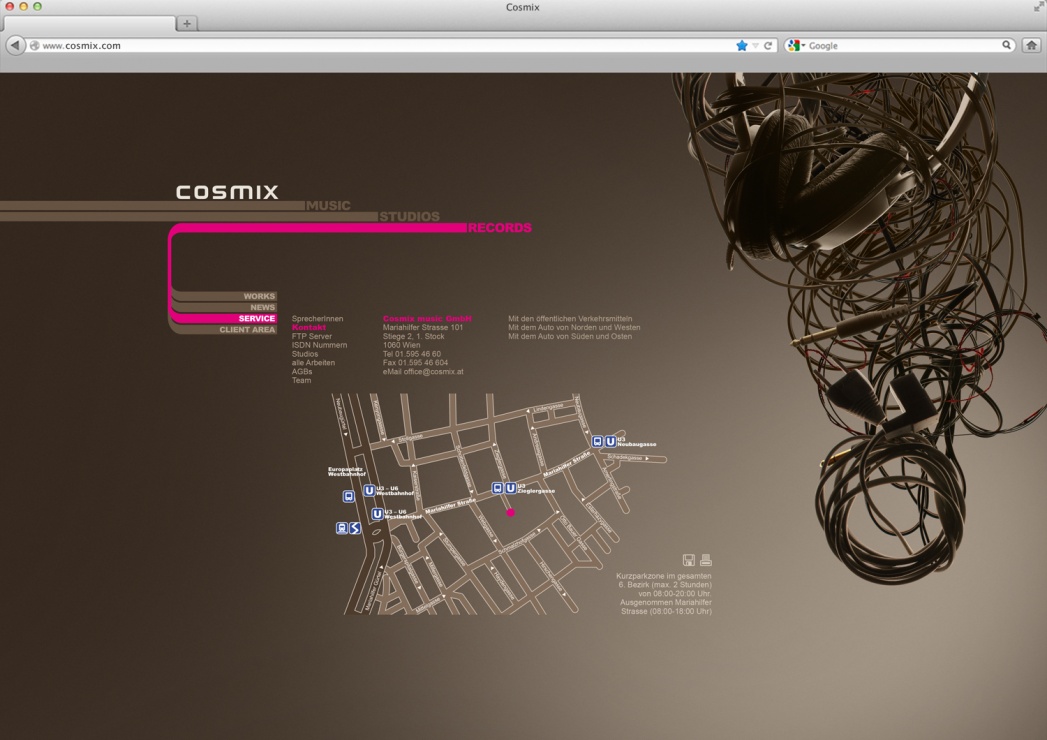
Task: Click the 'Mariahilfer Strasse 101' address text
Action: 423,327
